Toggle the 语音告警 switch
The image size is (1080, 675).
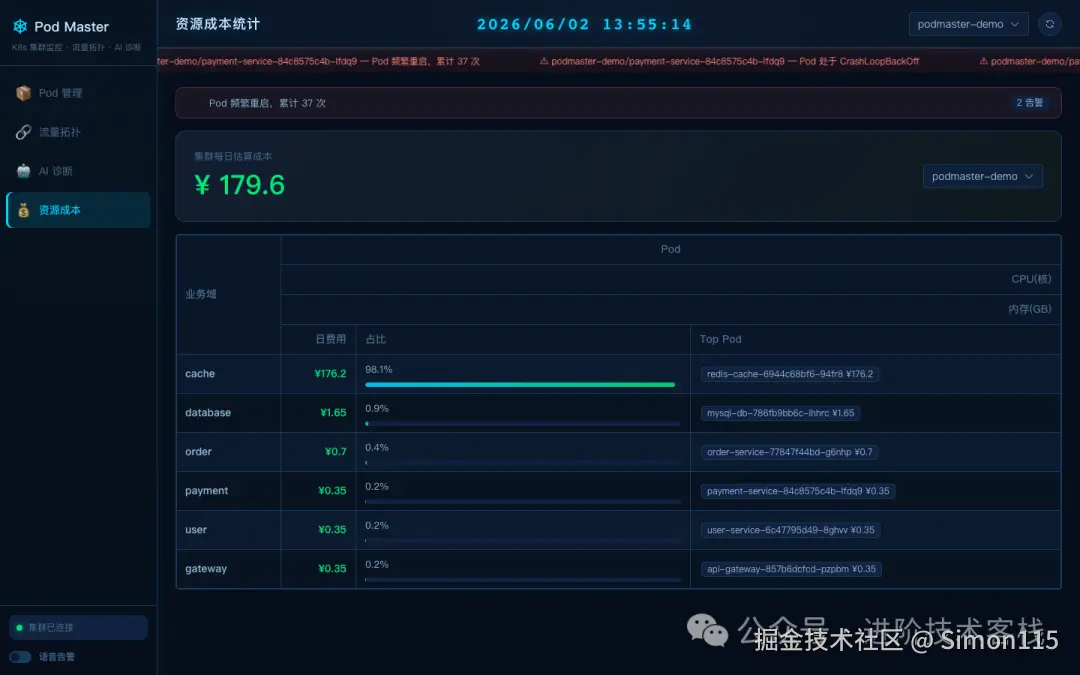tap(21, 656)
